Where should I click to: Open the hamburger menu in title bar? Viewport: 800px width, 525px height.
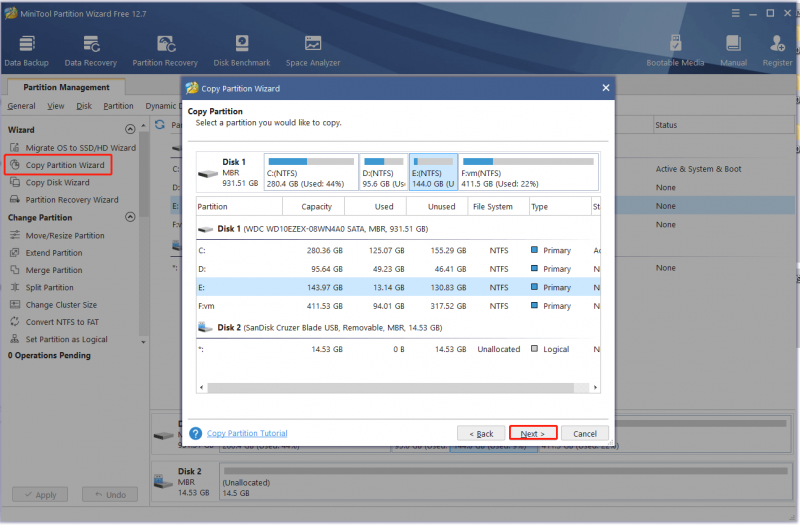point(735,13)
